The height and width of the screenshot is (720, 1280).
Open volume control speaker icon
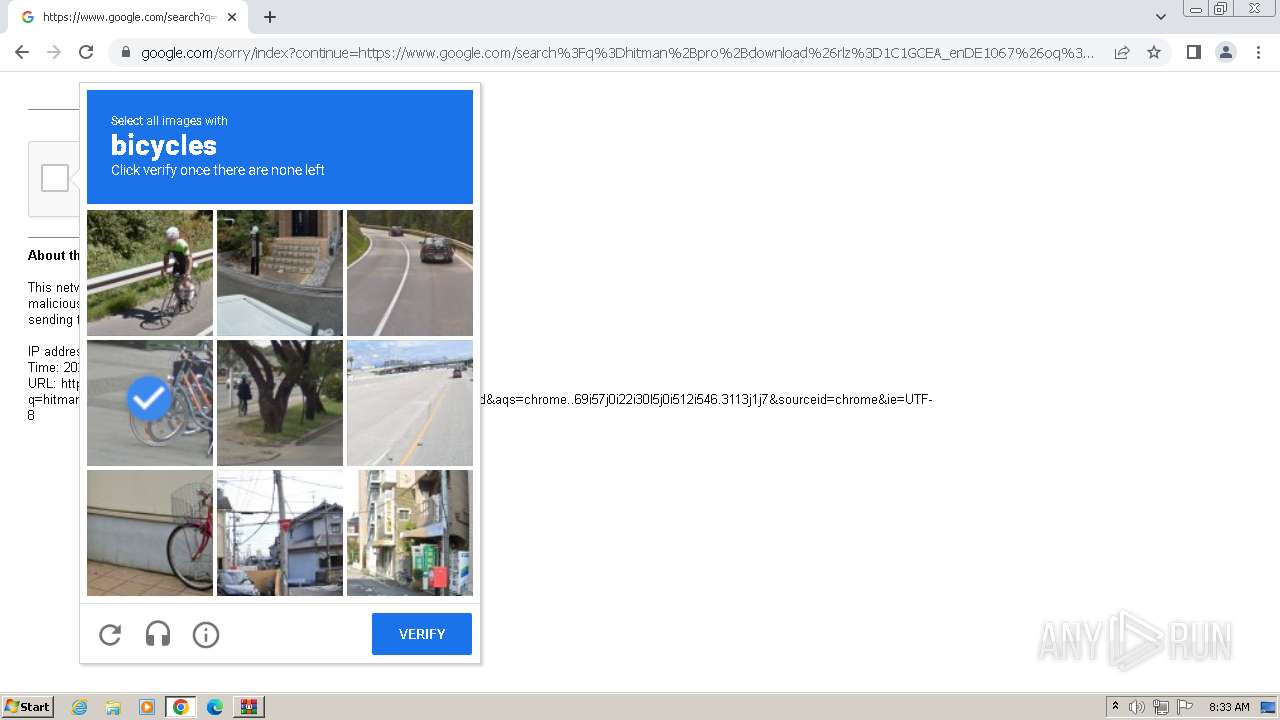pyautogui.click(x=1137, y=707)
